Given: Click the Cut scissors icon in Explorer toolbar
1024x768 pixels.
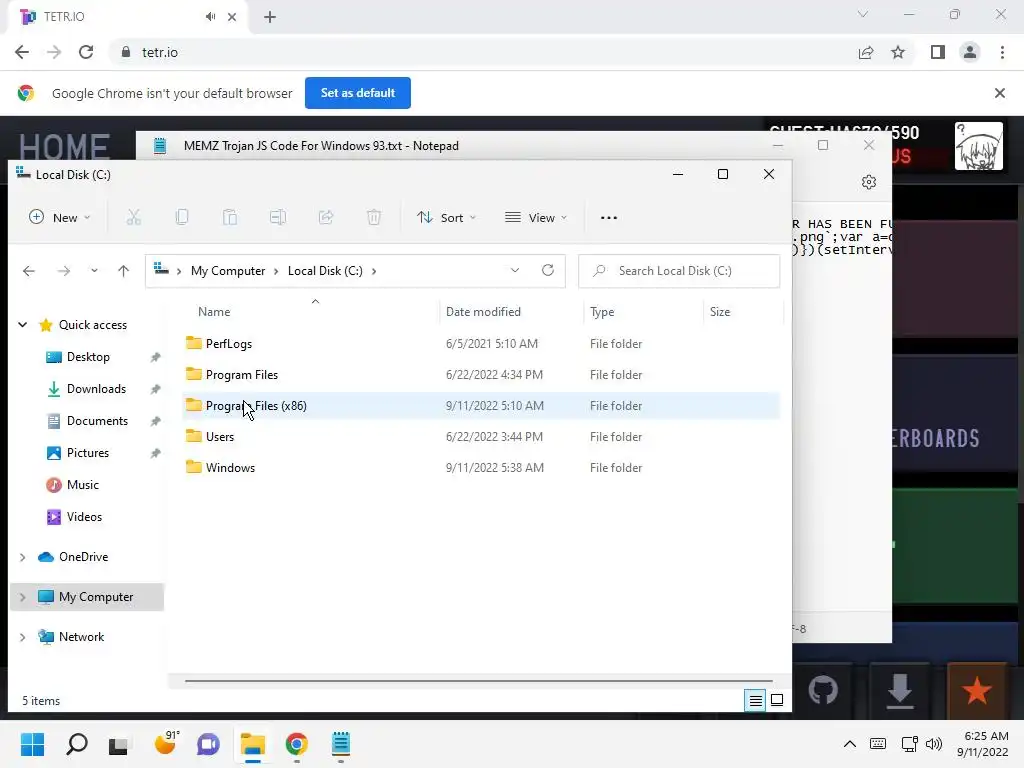Looking at the screenshot, I should tap(134, 217).
